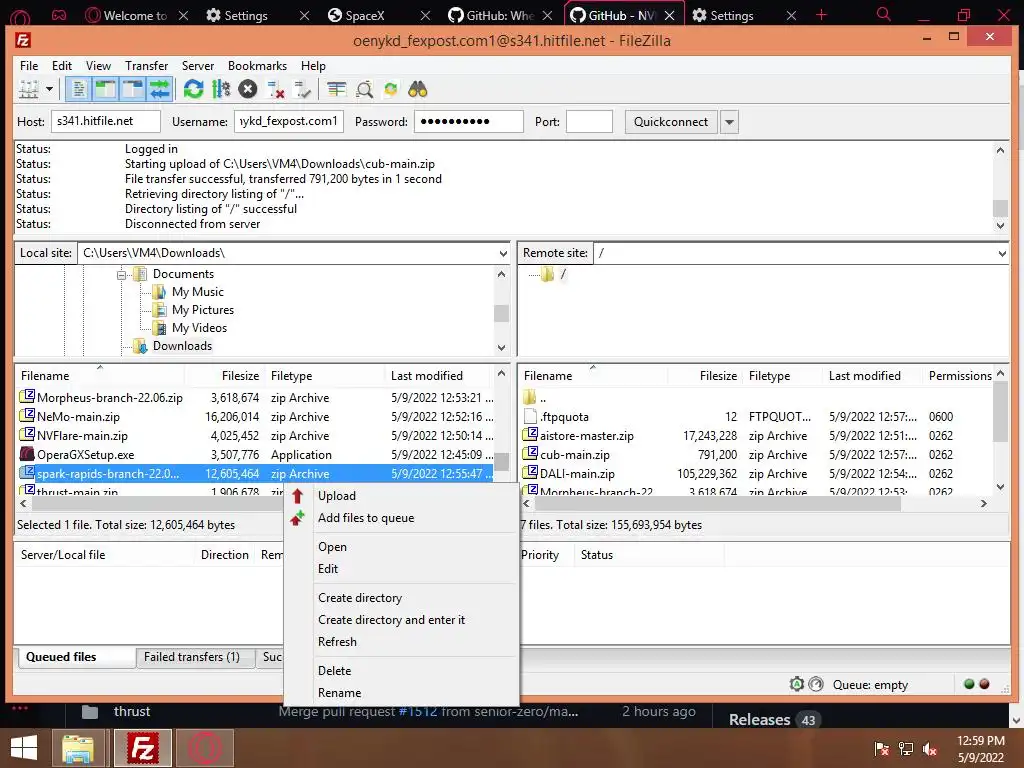
Task: Open the Bookmarks menu
Action: pos(257,66)
